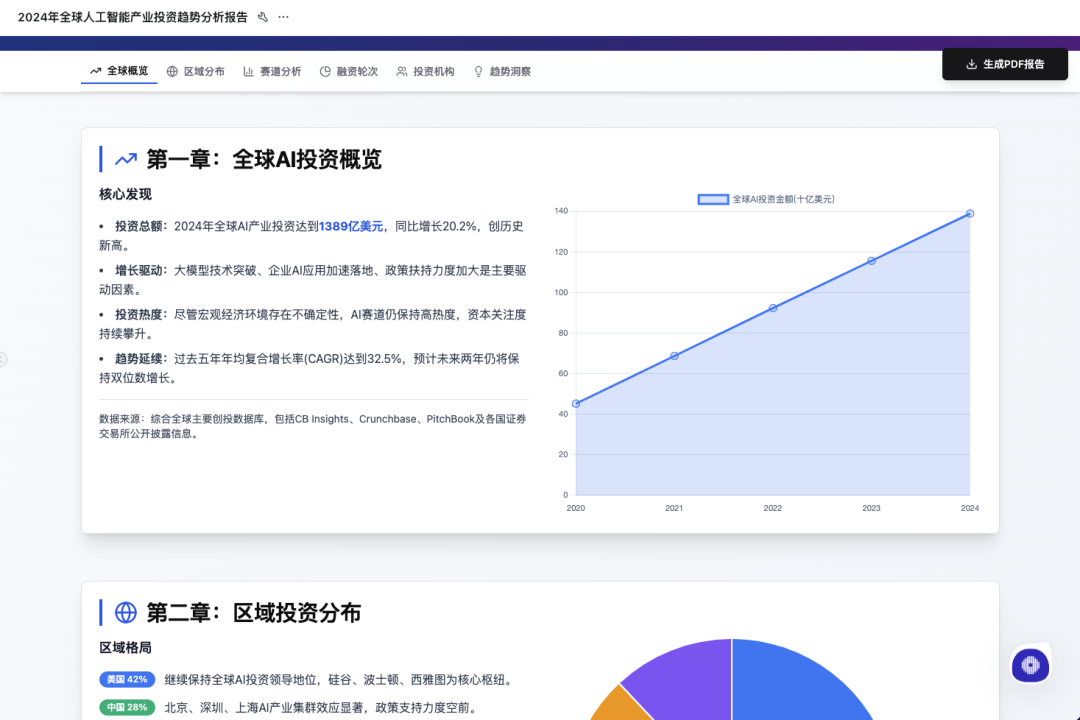Image resolution: width=1080 pixels, height=720 pixels.
Task: Click the 生成PDF报告 button
Action: (1005, 64)
